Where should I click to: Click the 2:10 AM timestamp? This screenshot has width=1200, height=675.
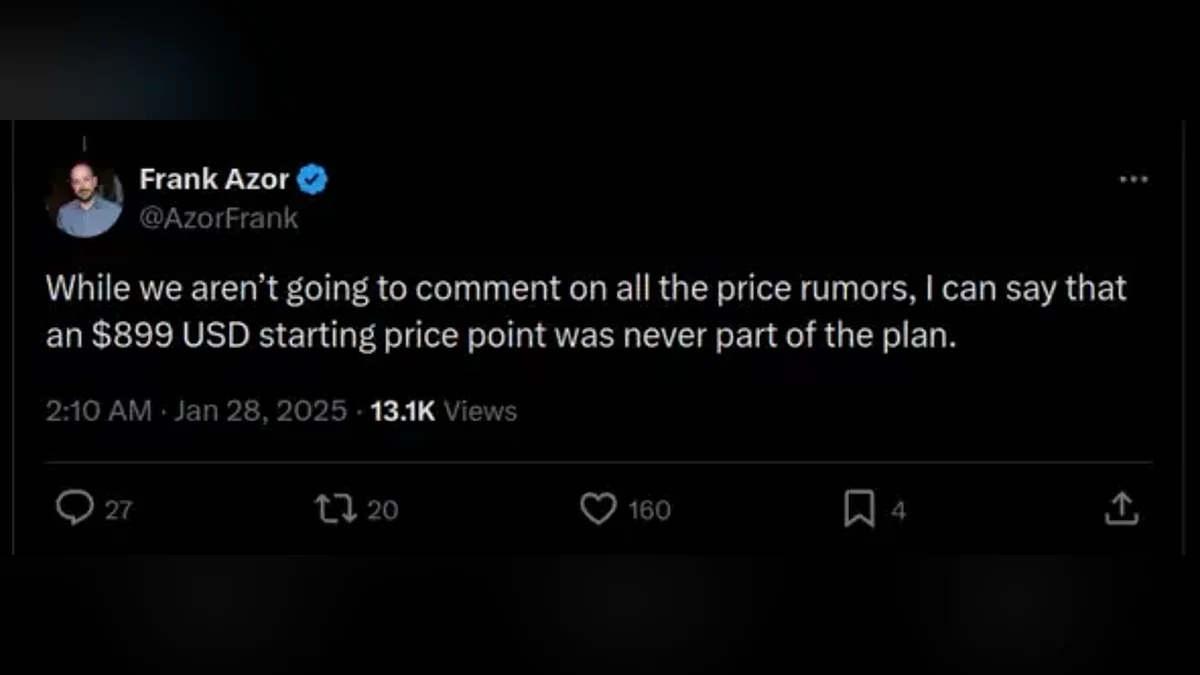pos(98,411)
